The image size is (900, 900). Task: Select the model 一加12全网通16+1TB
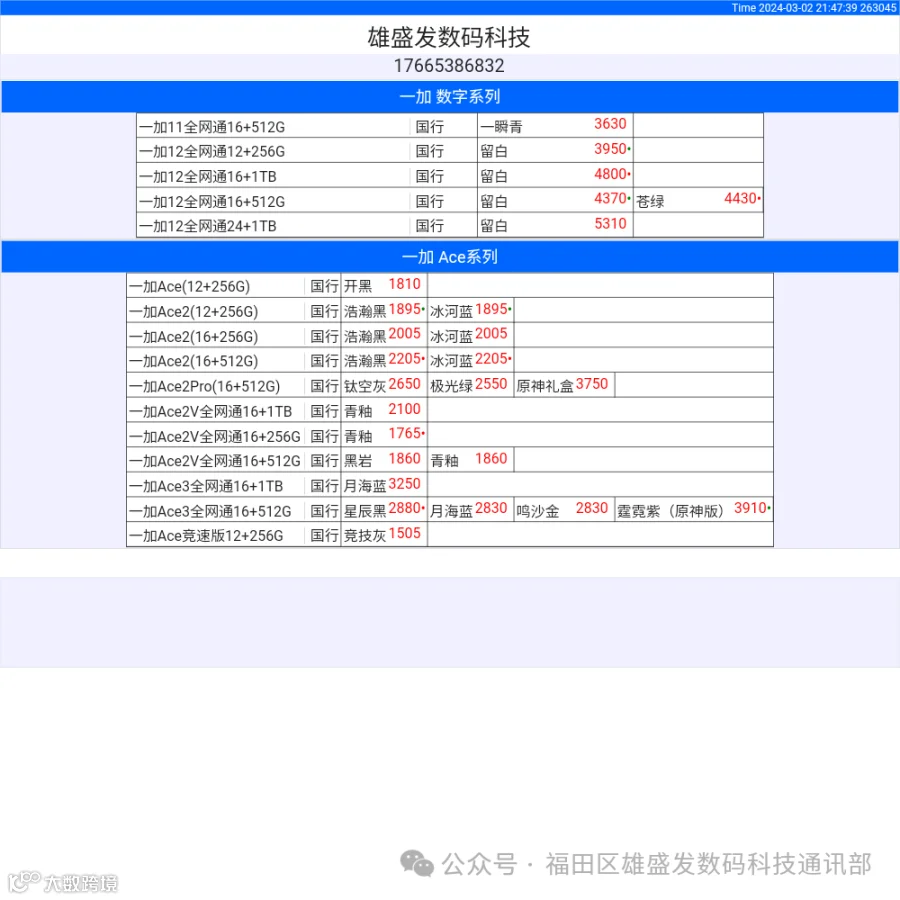click(x=208, y=176)
